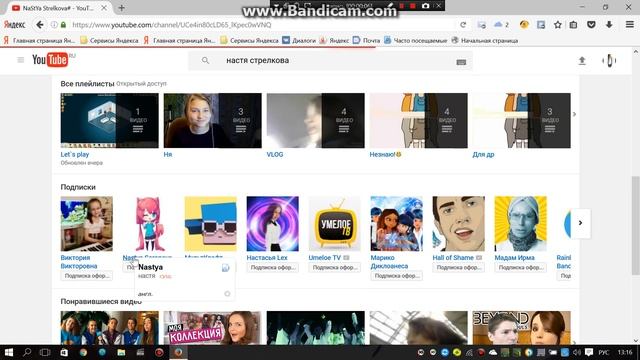Screen dimensions: 640x360
Task: Open the 'Ня' playlist thumbnail
Action: (213, 120)
